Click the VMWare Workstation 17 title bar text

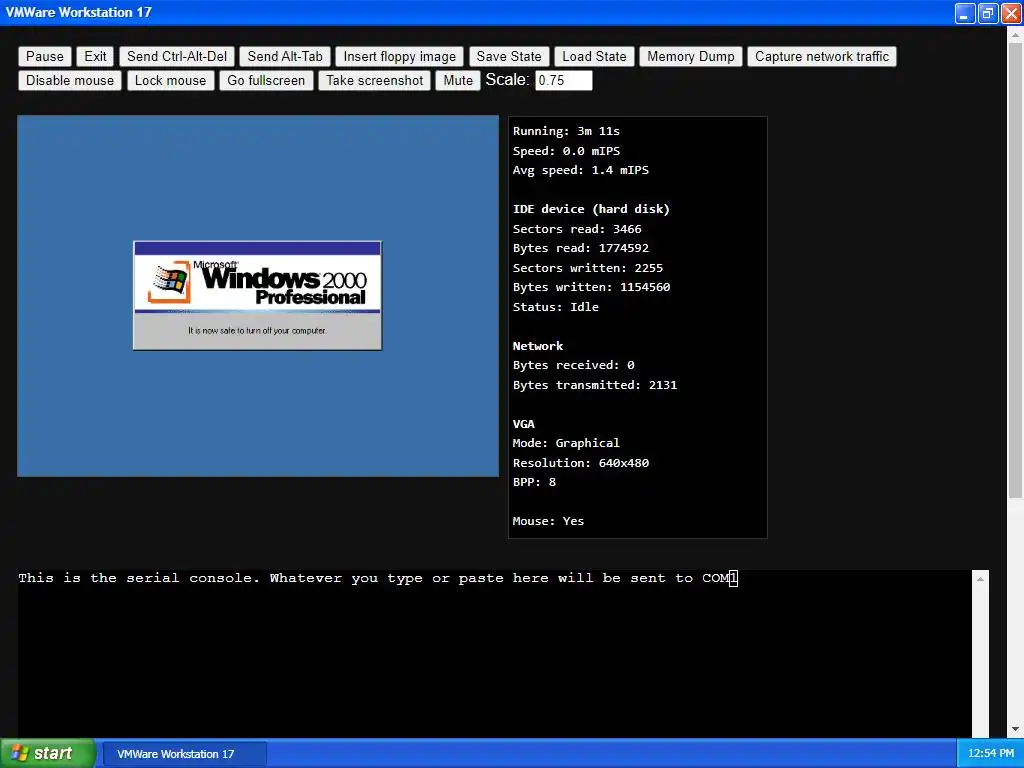(x=78, y=12)
